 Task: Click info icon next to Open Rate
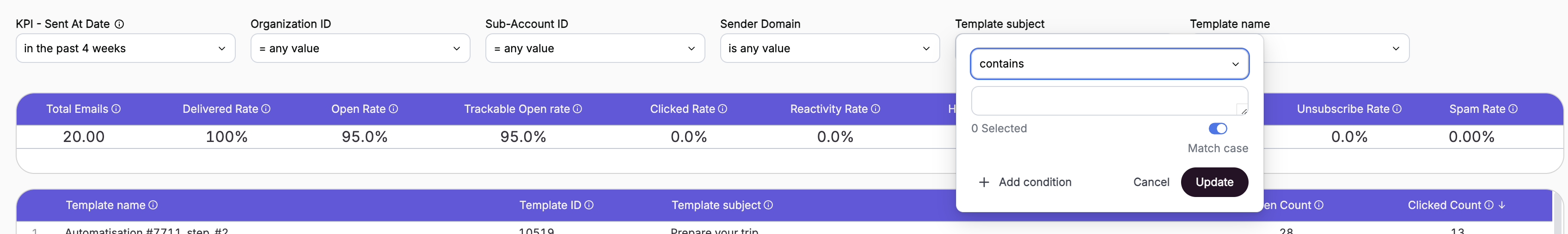tap(393, 109)
